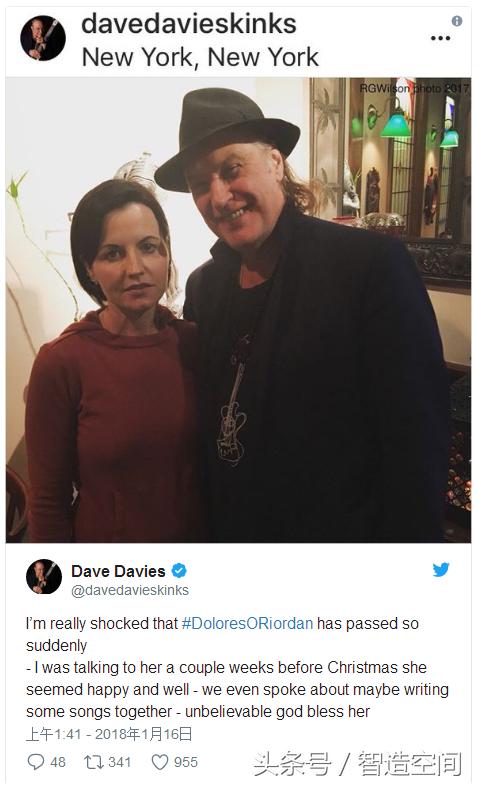Open the three-dot more options menu

(440, 38)
